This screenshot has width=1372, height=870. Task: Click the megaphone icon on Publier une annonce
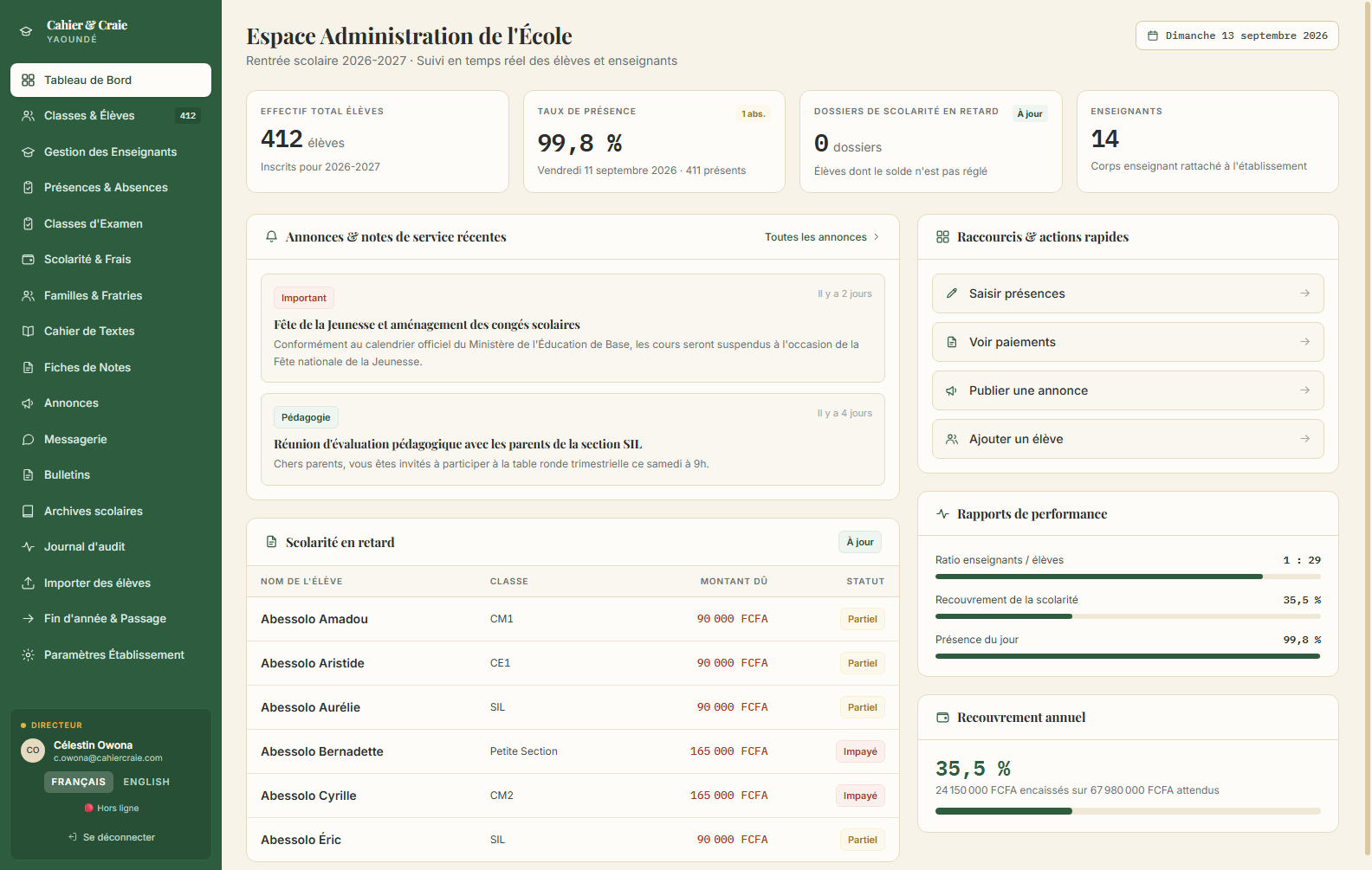point(952,390)
